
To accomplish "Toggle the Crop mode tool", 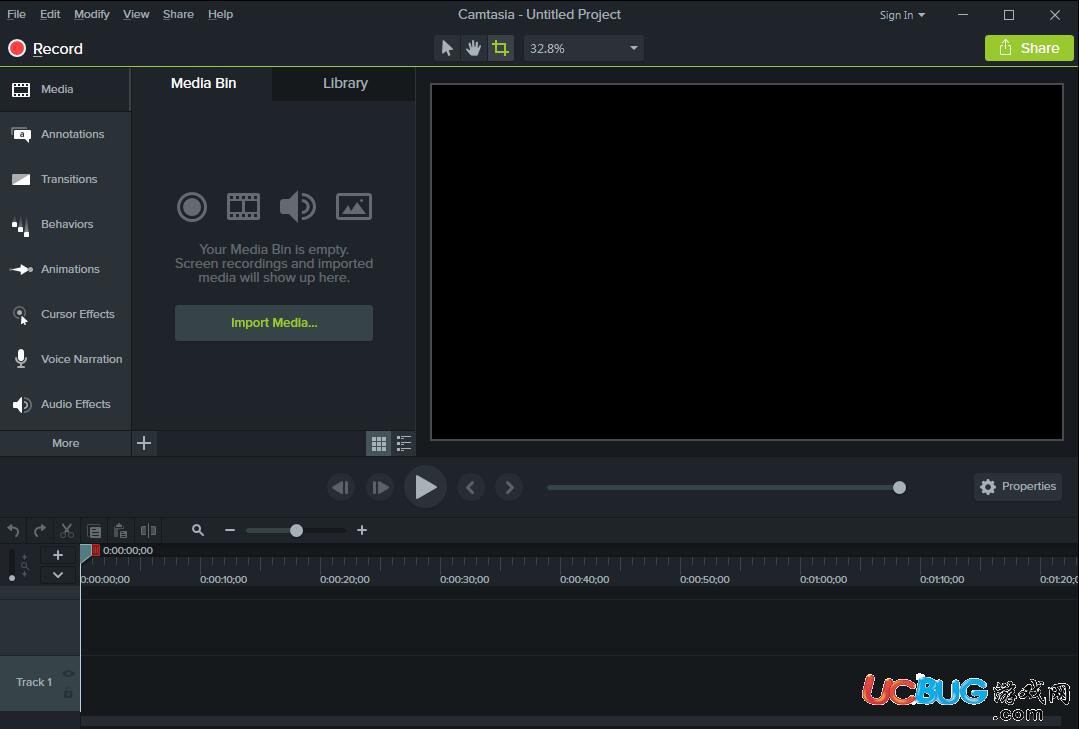I will click(500, 48).
